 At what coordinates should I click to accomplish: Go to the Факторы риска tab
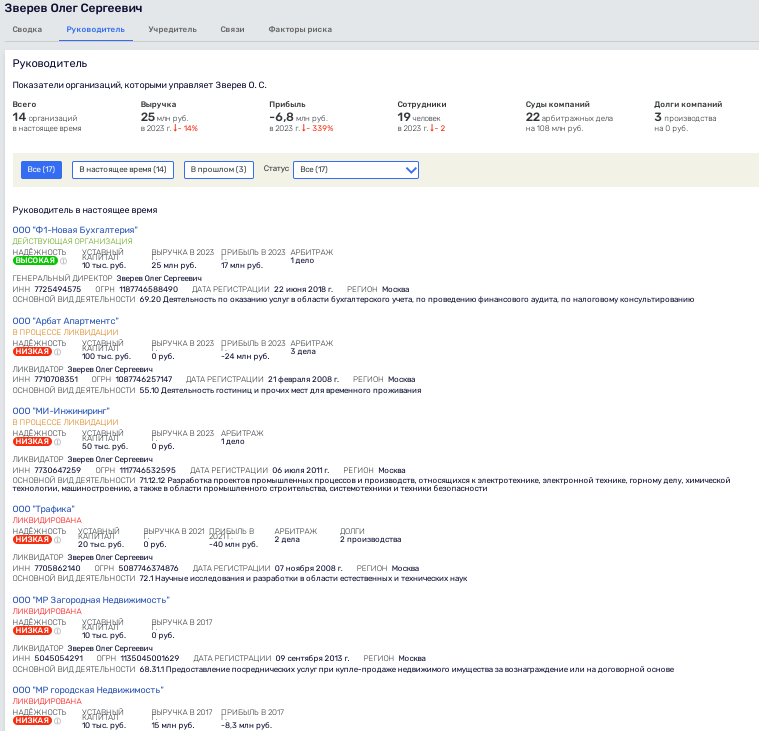click(x=300, y=30)
